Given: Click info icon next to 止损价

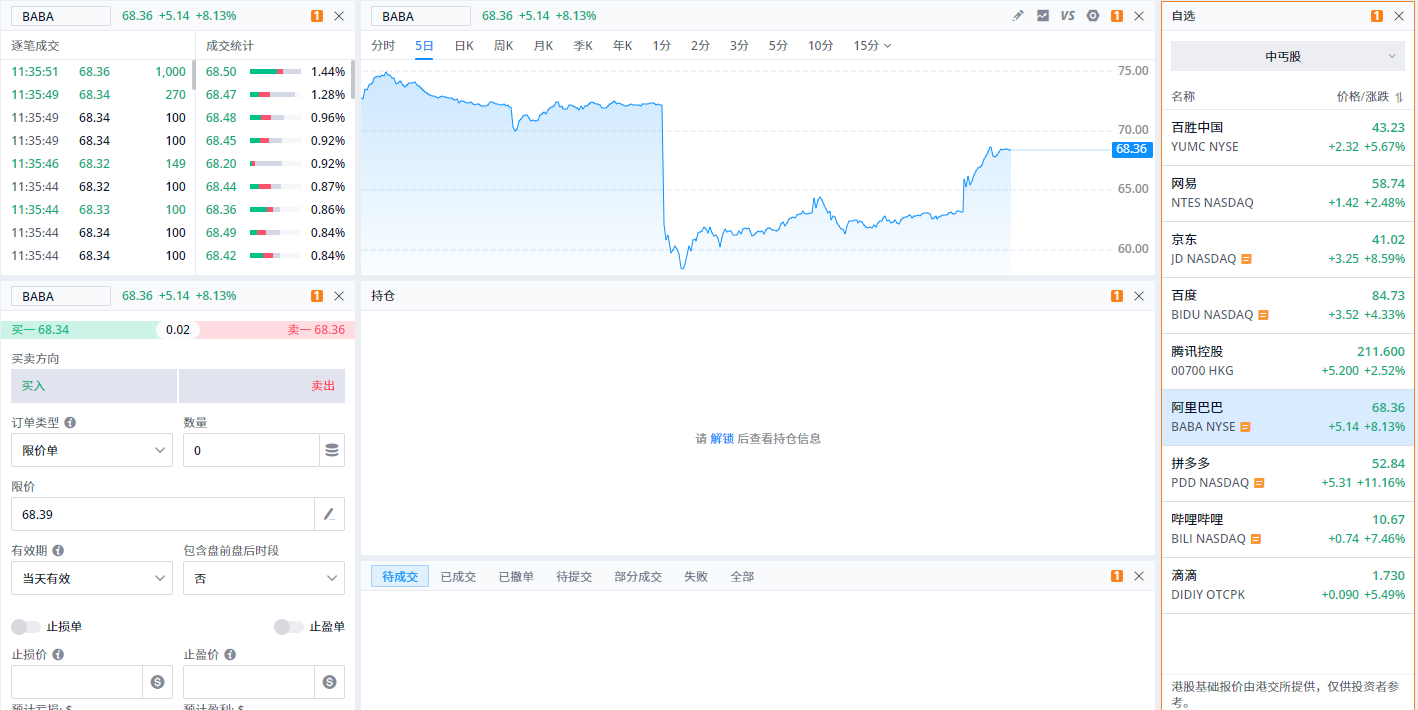Looking at the screenshot, I should click(x=58, y=655).
